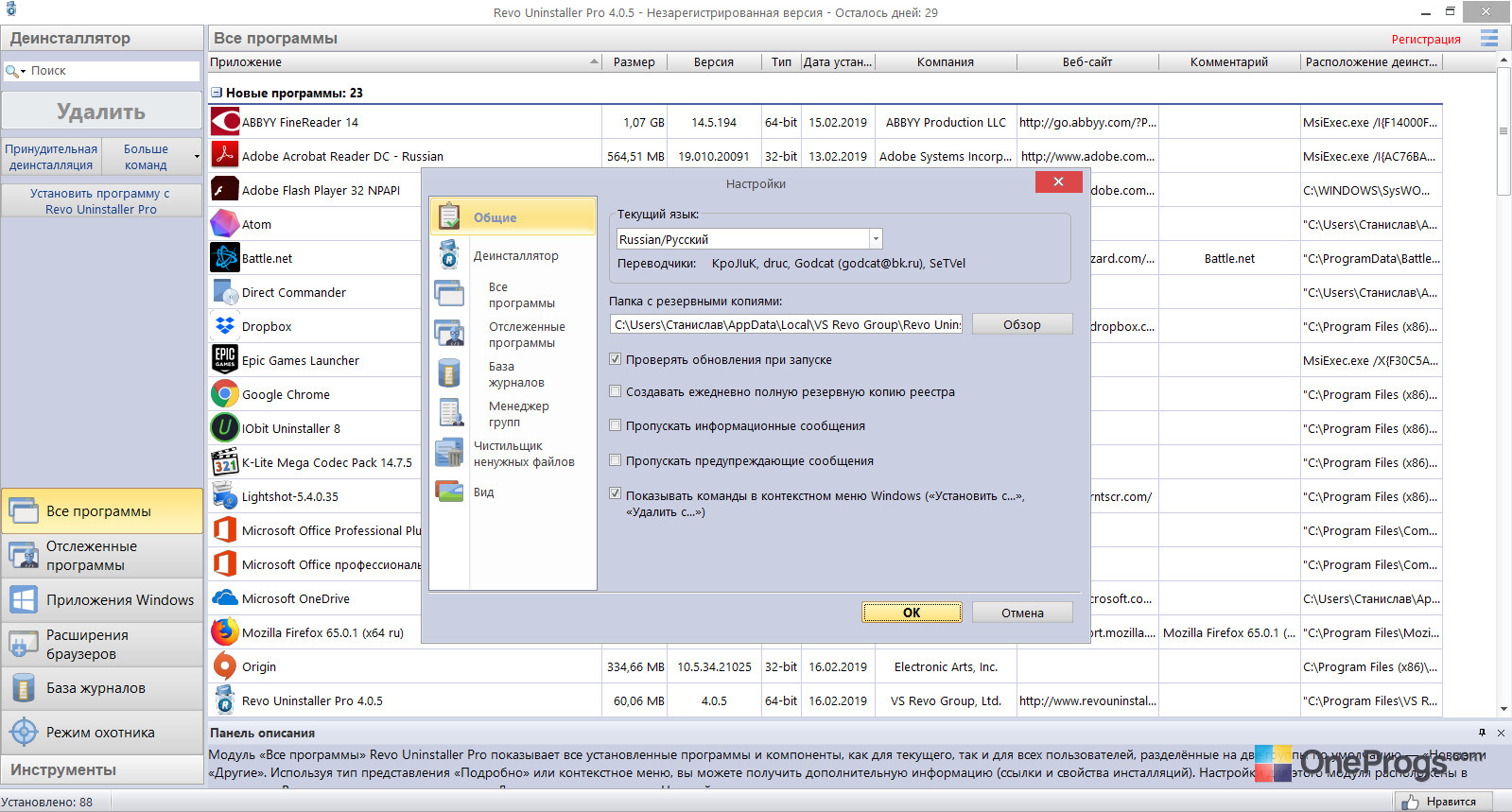The height and width of the screenshot is (812, 1512).
Task: Open 'Отслеженные программы' in left sidebar
Action: tap(102, 556)
